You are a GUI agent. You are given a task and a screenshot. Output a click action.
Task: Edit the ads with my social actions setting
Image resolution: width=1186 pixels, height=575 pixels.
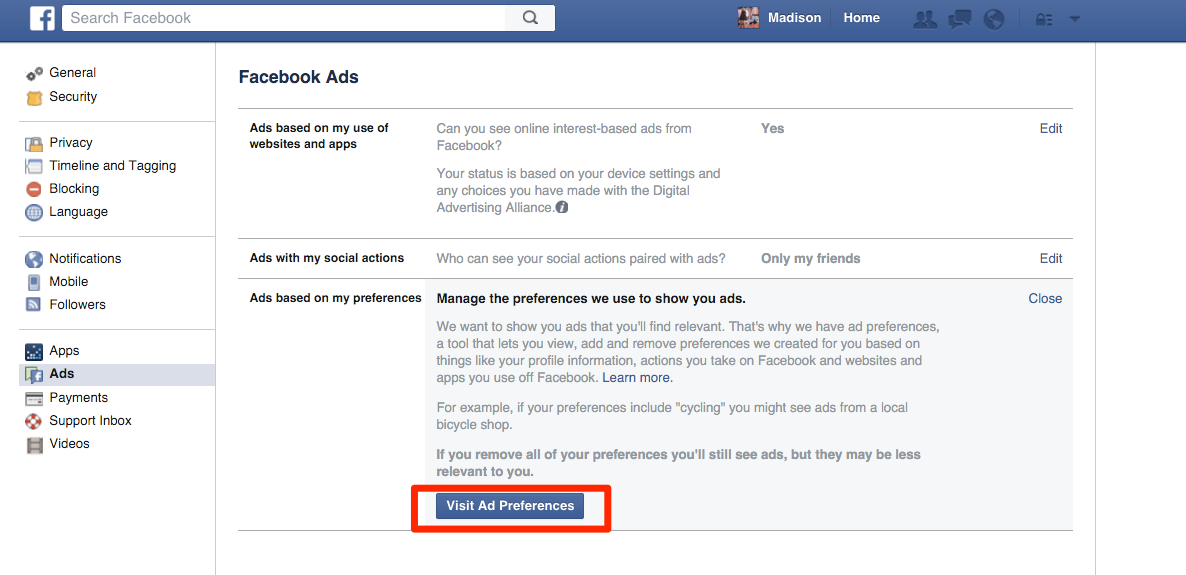tap(1050, 259)
